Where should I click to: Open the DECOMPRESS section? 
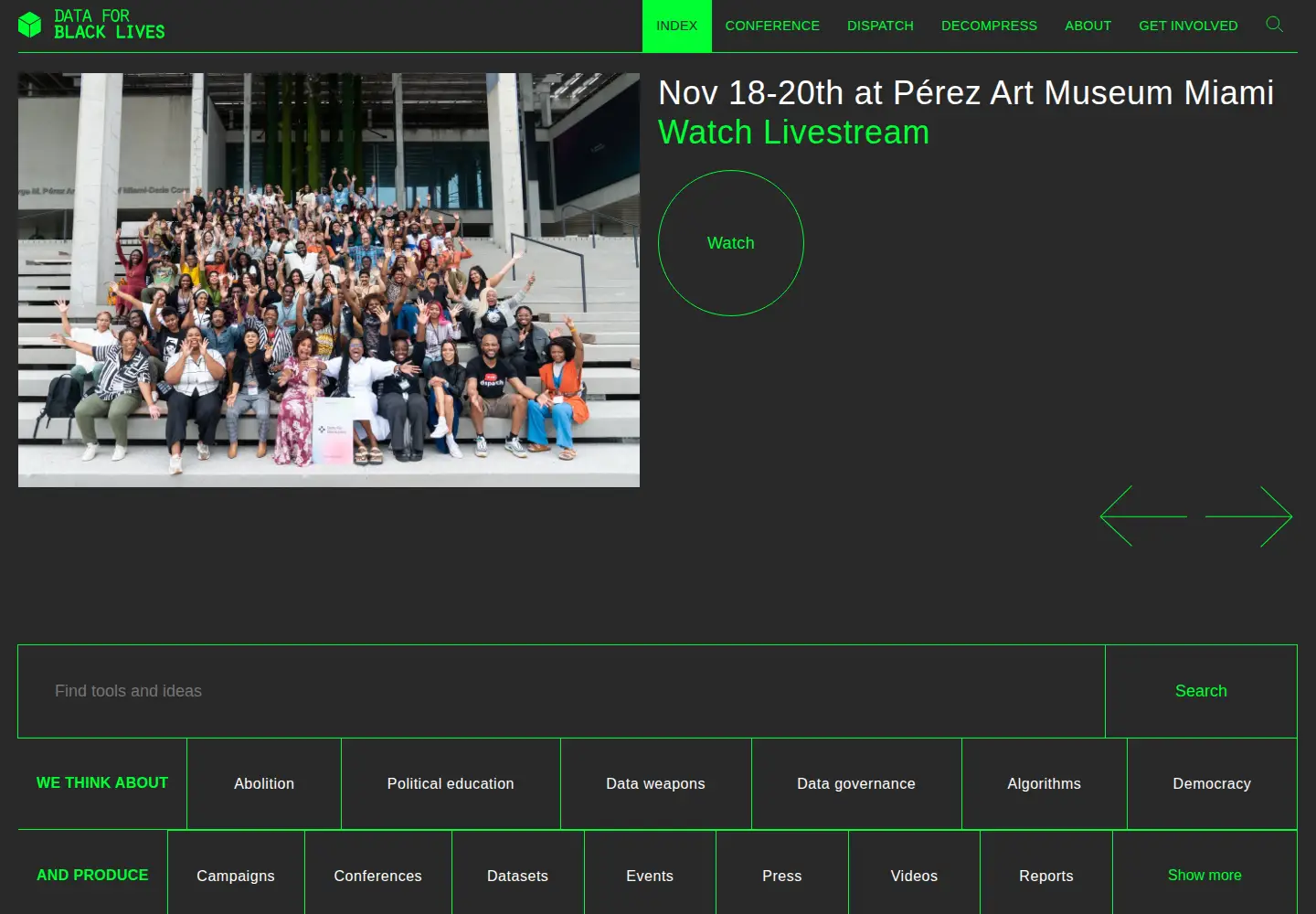click(x=989, y=26)
